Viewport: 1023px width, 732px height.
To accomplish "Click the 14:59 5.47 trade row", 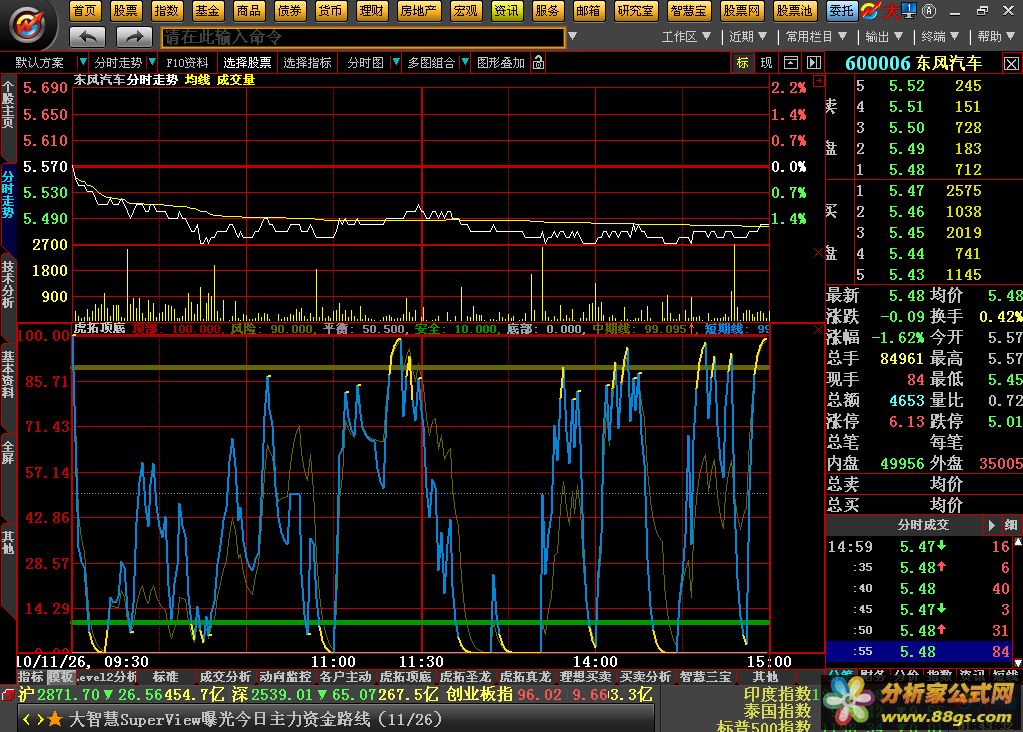I will tap(919, 547).
